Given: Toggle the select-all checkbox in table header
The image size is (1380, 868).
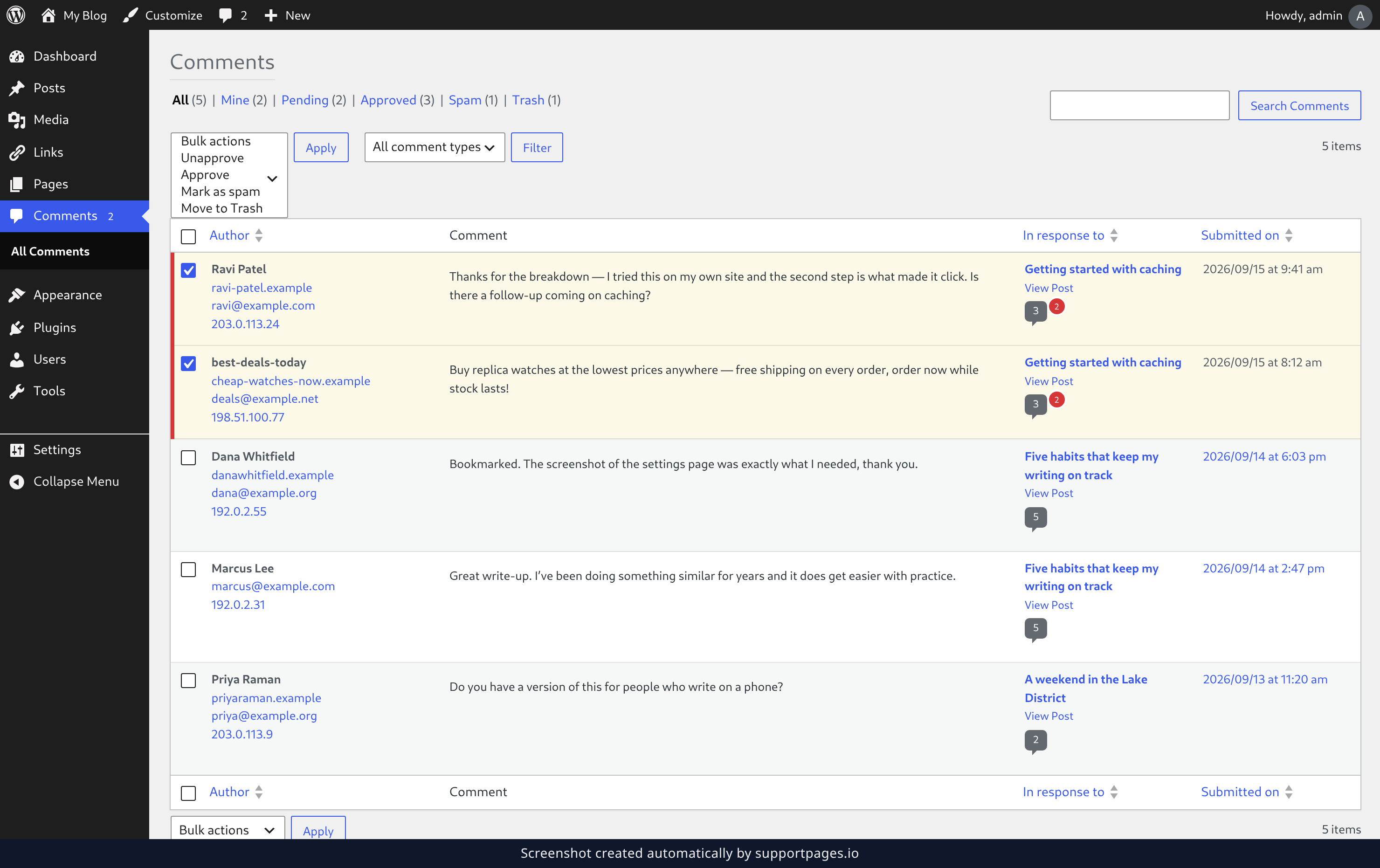Looking at the screenshot, I should (188, 236).
